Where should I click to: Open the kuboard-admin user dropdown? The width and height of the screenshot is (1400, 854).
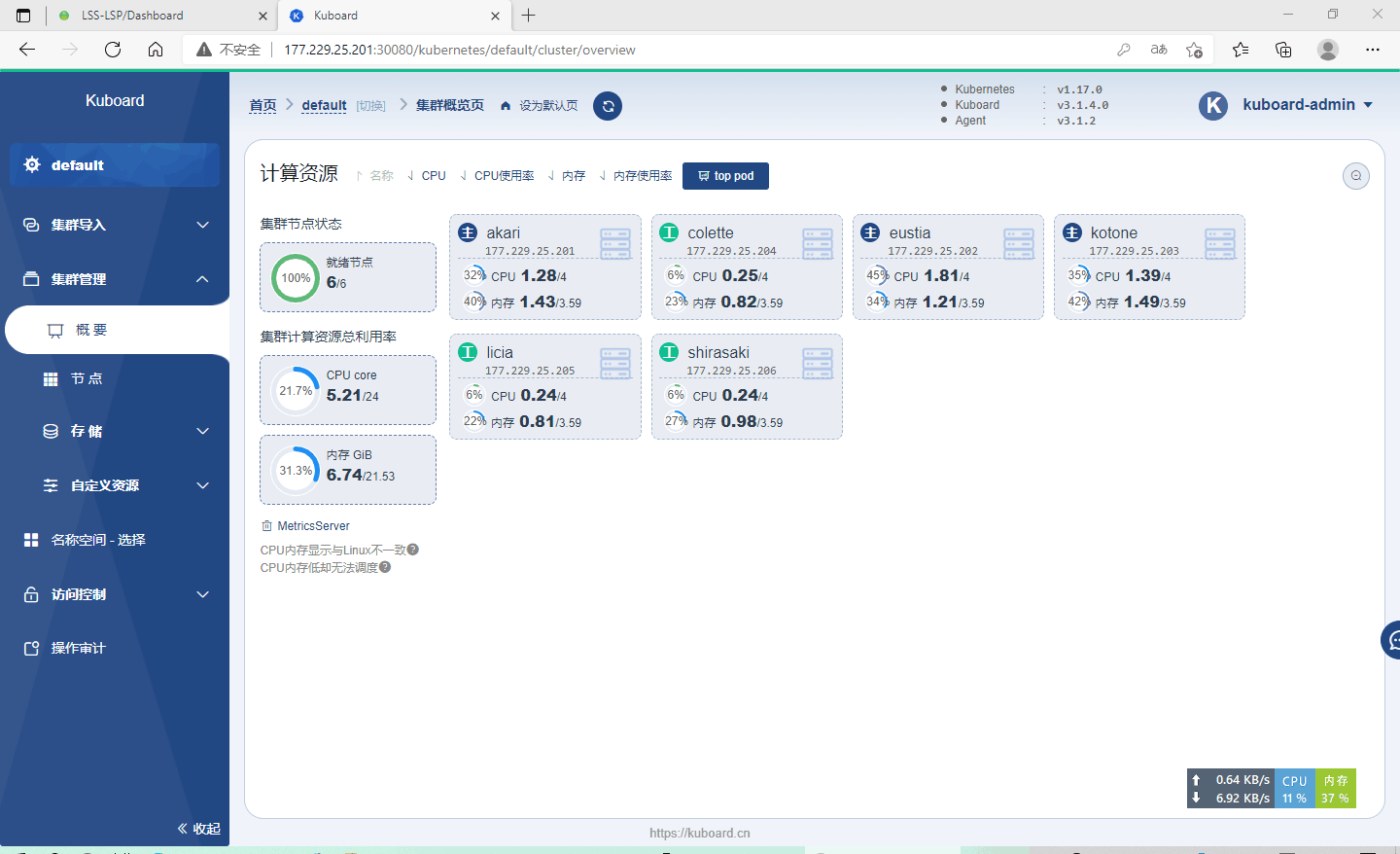pyautogui.click(x=1308, y=105)
